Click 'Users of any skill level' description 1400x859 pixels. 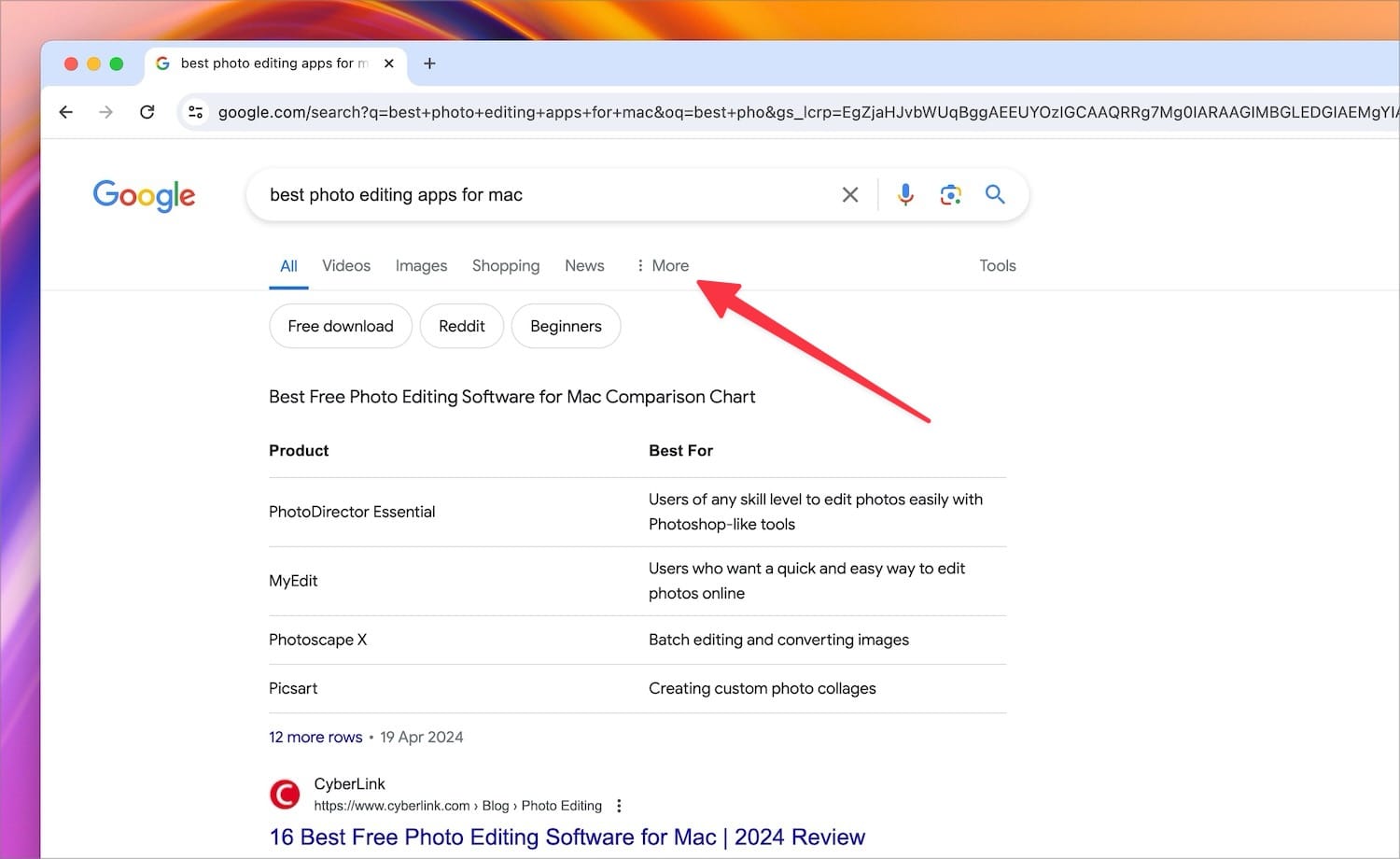coord(816,512)
